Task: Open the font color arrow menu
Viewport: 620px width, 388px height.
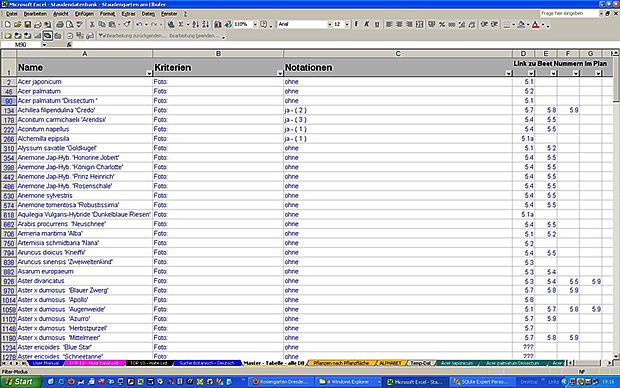Action: point(543,25)
